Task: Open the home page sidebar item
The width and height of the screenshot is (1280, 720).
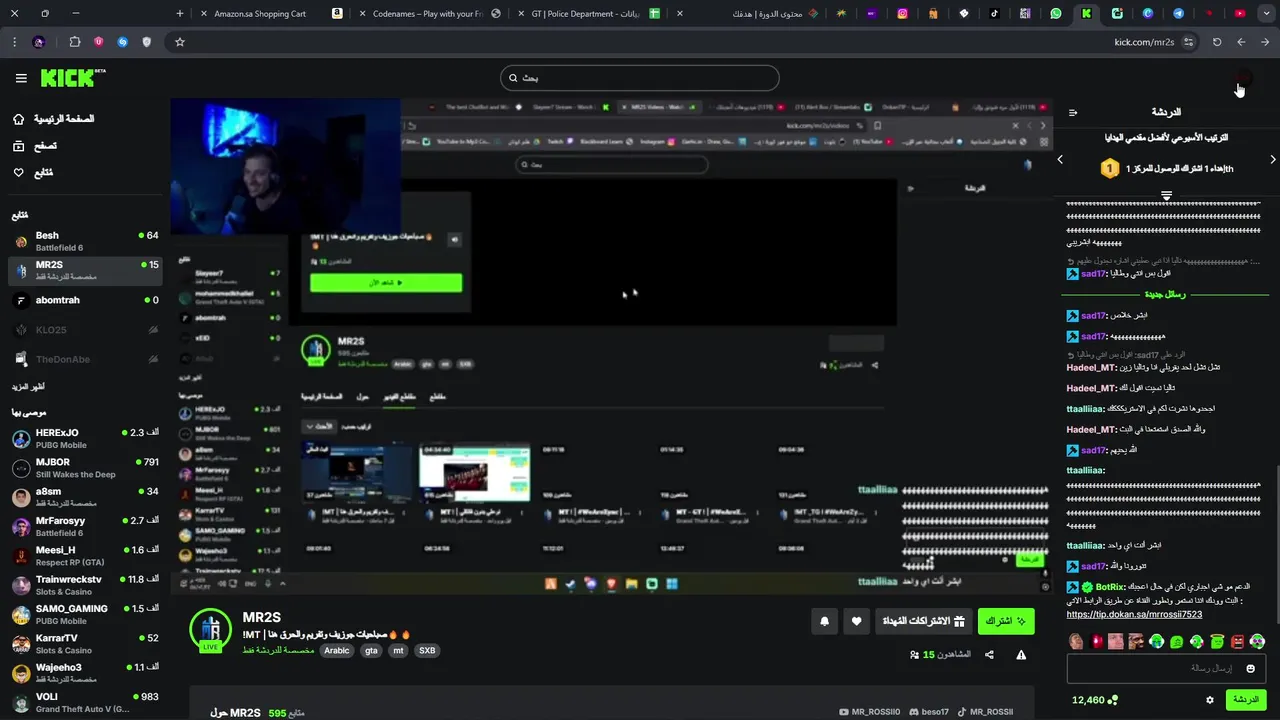Action: [x=54, y=119]
